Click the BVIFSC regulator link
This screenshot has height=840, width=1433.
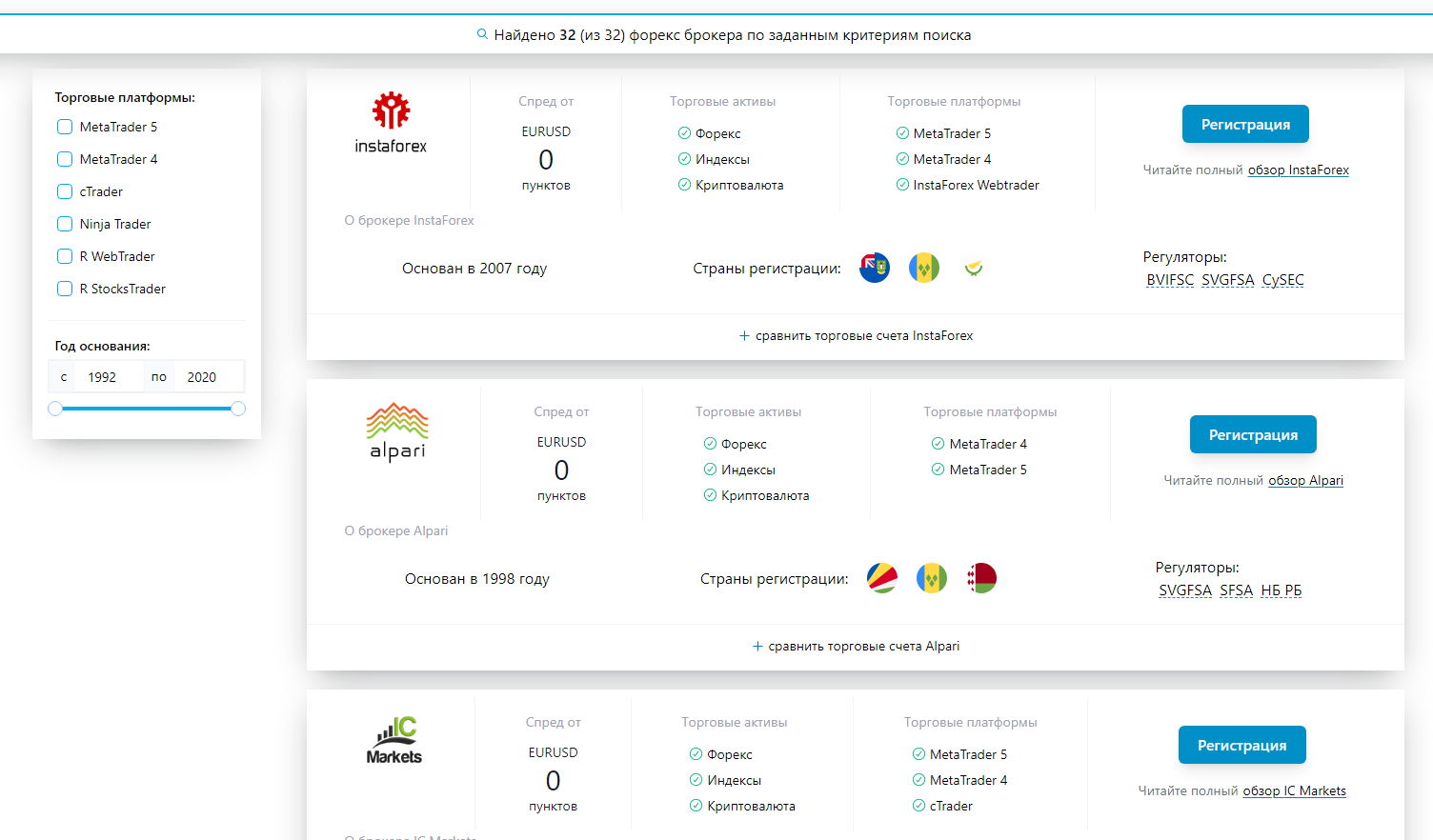tap(1170, 280)
